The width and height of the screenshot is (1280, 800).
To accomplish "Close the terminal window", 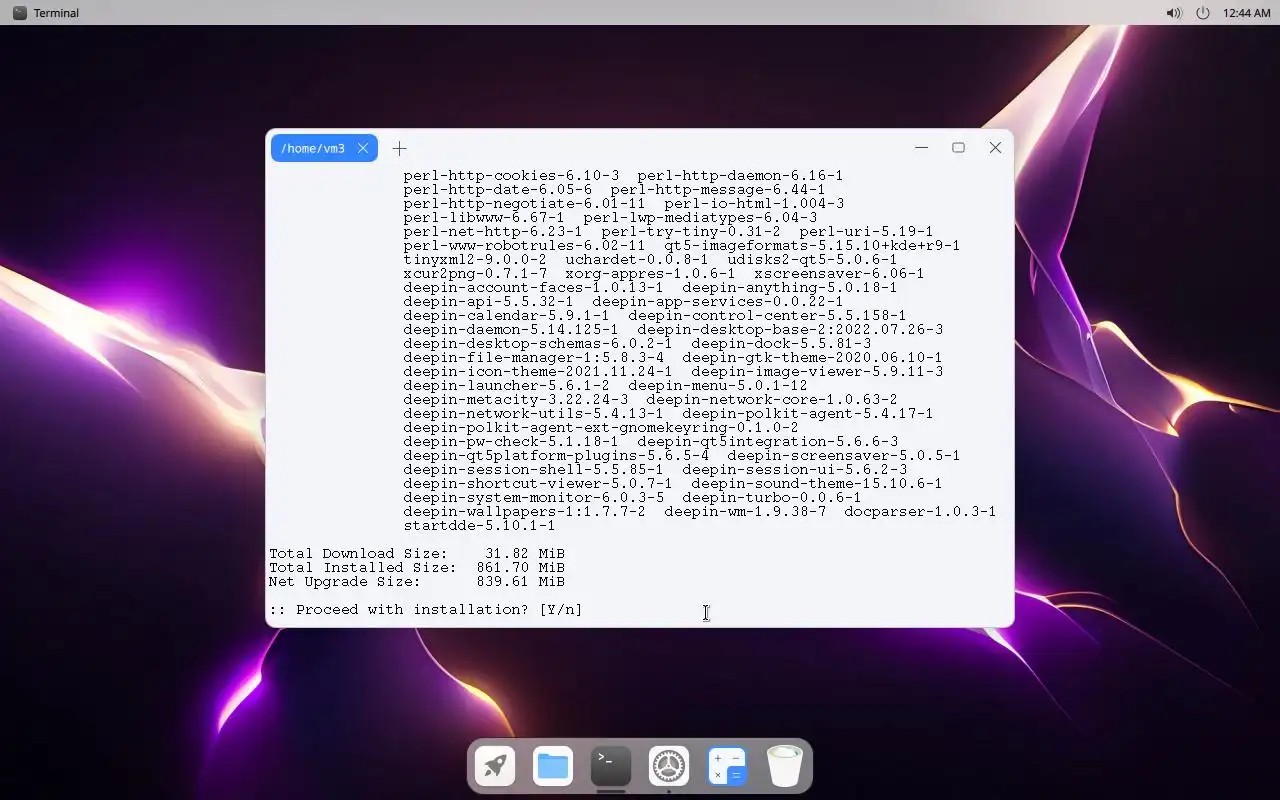I will pyautogui.click(x=995, y=147).
